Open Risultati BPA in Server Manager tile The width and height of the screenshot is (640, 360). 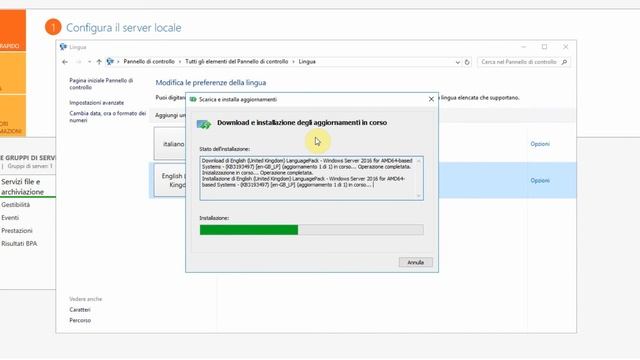19,244
